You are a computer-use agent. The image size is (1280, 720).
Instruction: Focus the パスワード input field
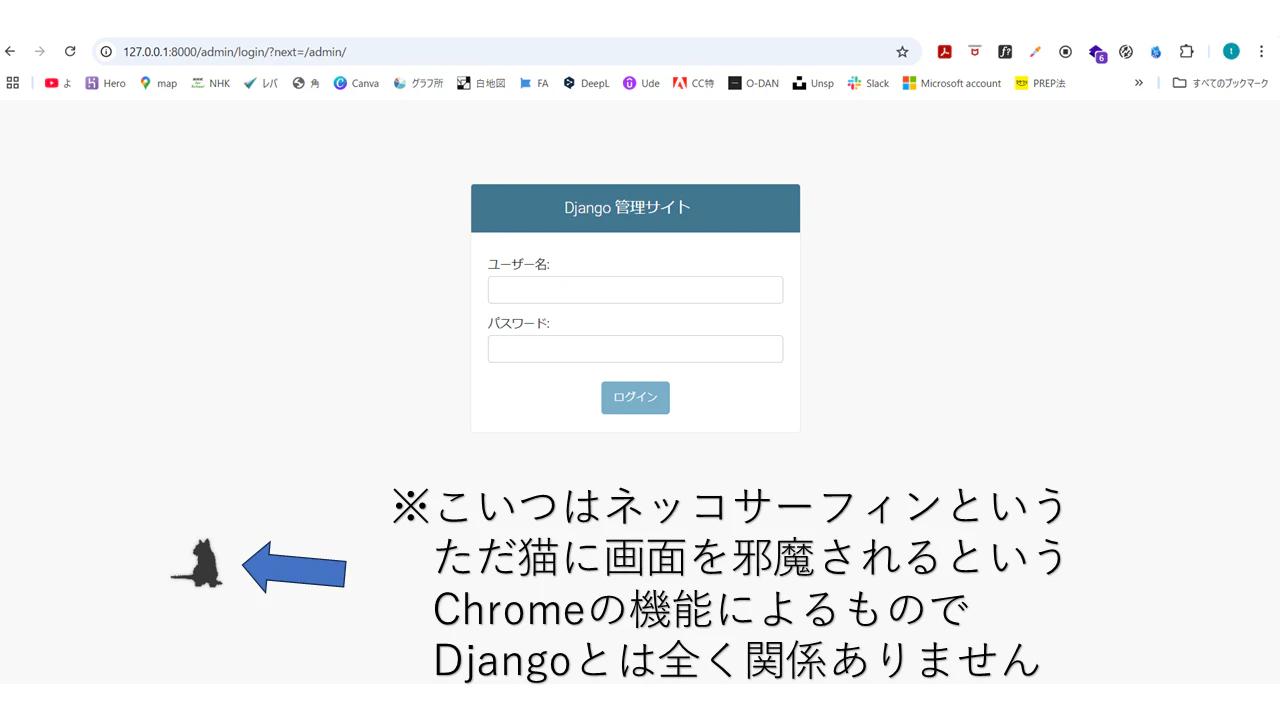635,349
